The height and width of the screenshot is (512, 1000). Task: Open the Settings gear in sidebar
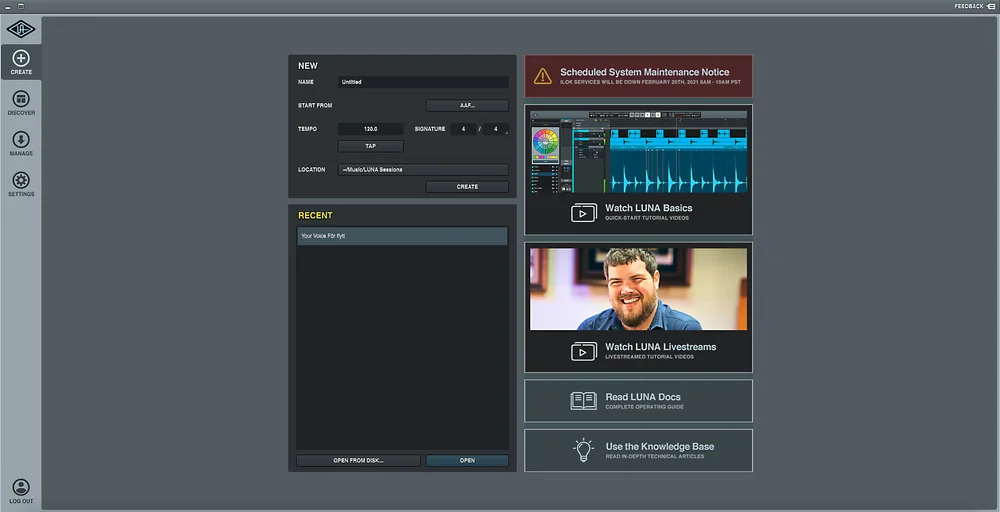coord(21,185)
